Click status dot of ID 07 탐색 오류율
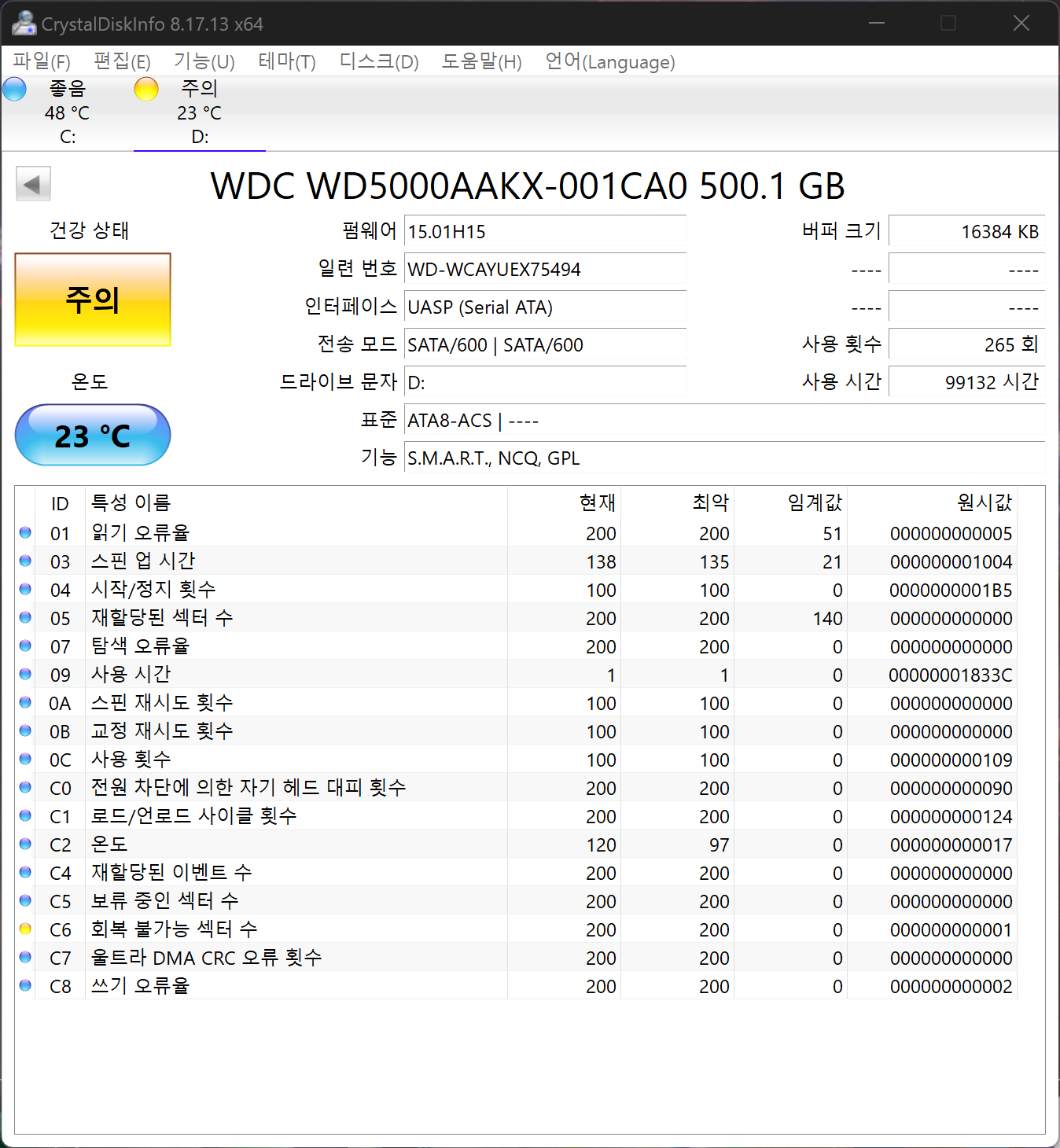The height and width of the screenshot is (1148, 1060). tap(25, 646)
